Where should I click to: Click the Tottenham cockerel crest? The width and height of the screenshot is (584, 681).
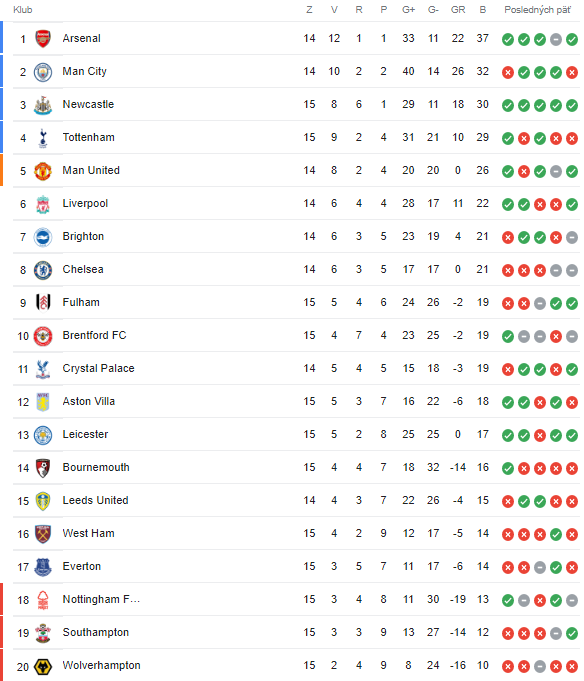43,138
